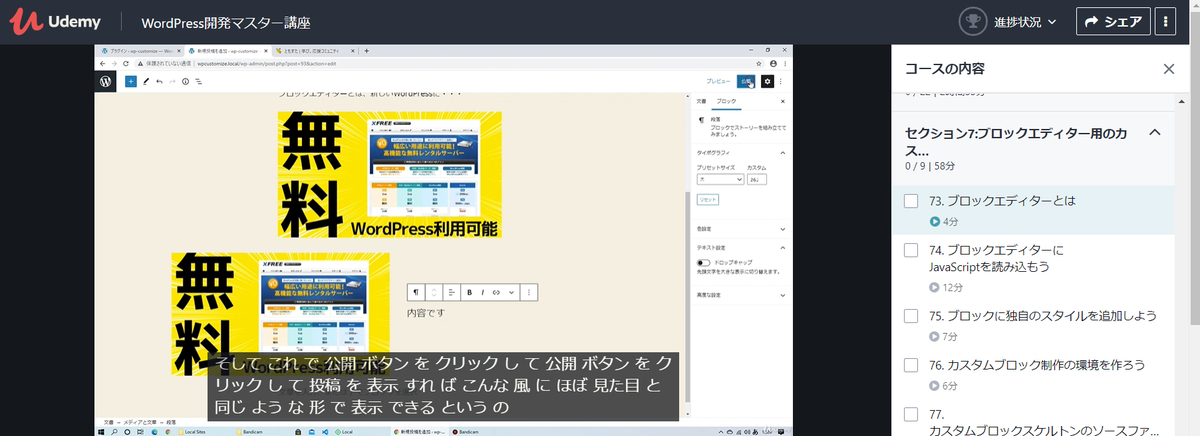The height and width of the screenshot is (436, 1200).
Task: Click the シェア button
Action: (1112, 21)
